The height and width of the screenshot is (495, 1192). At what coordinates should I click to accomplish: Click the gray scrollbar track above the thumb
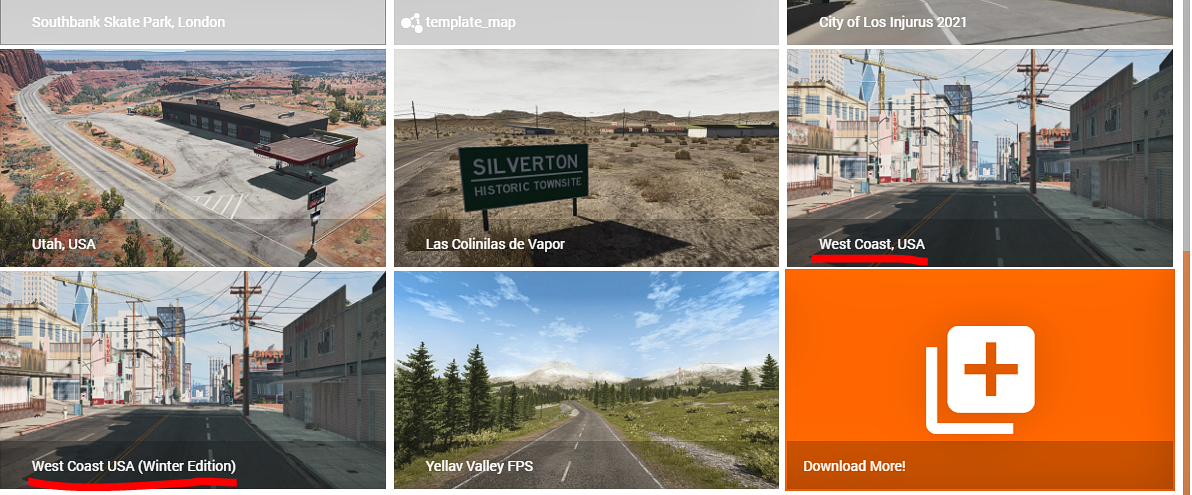tap(1187, 125)
